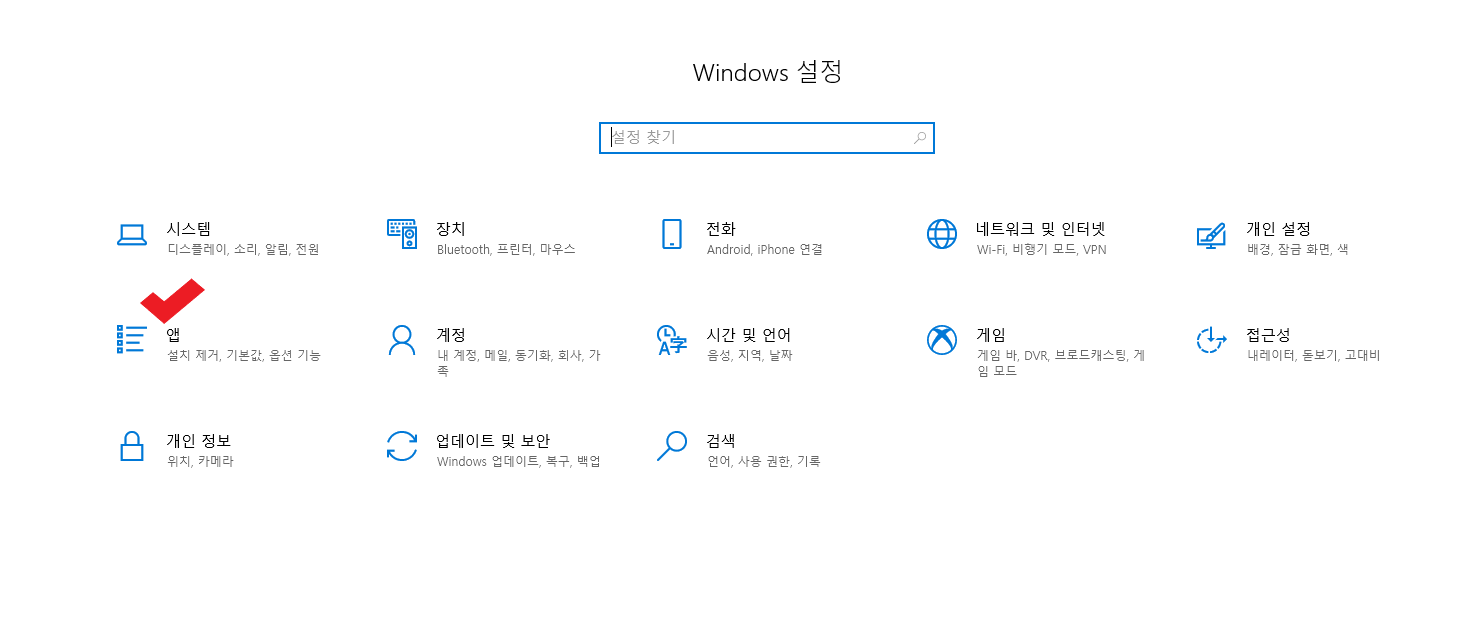Choose the 개인 설정 paintbrush icon
The image size is (1481, 621).
tap(1211, 235)
